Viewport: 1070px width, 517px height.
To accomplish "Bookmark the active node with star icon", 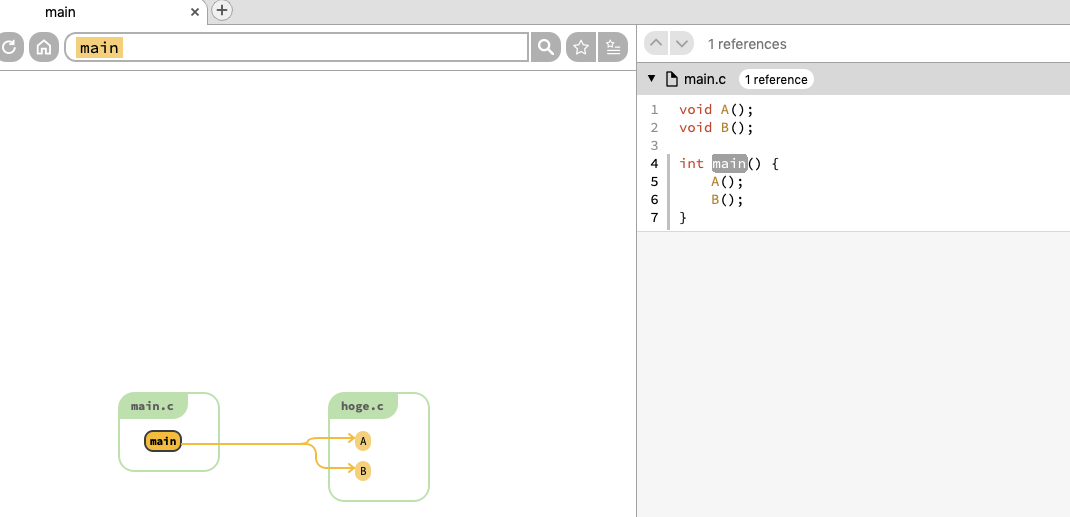I will point(581,47).
